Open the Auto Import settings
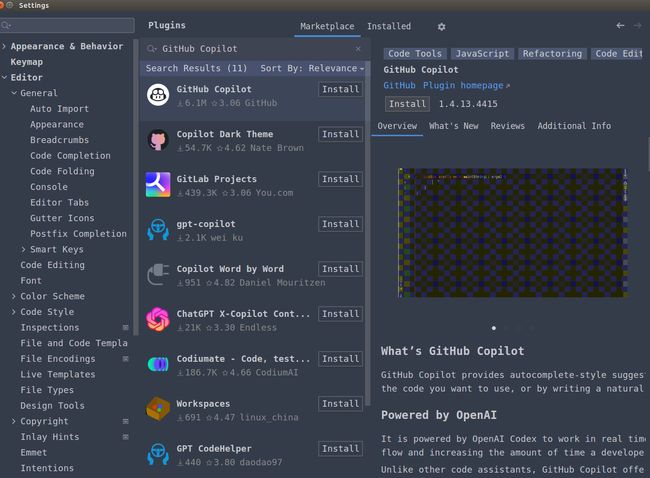The height and width of the screenshot is (478, 650). point(59,109)
